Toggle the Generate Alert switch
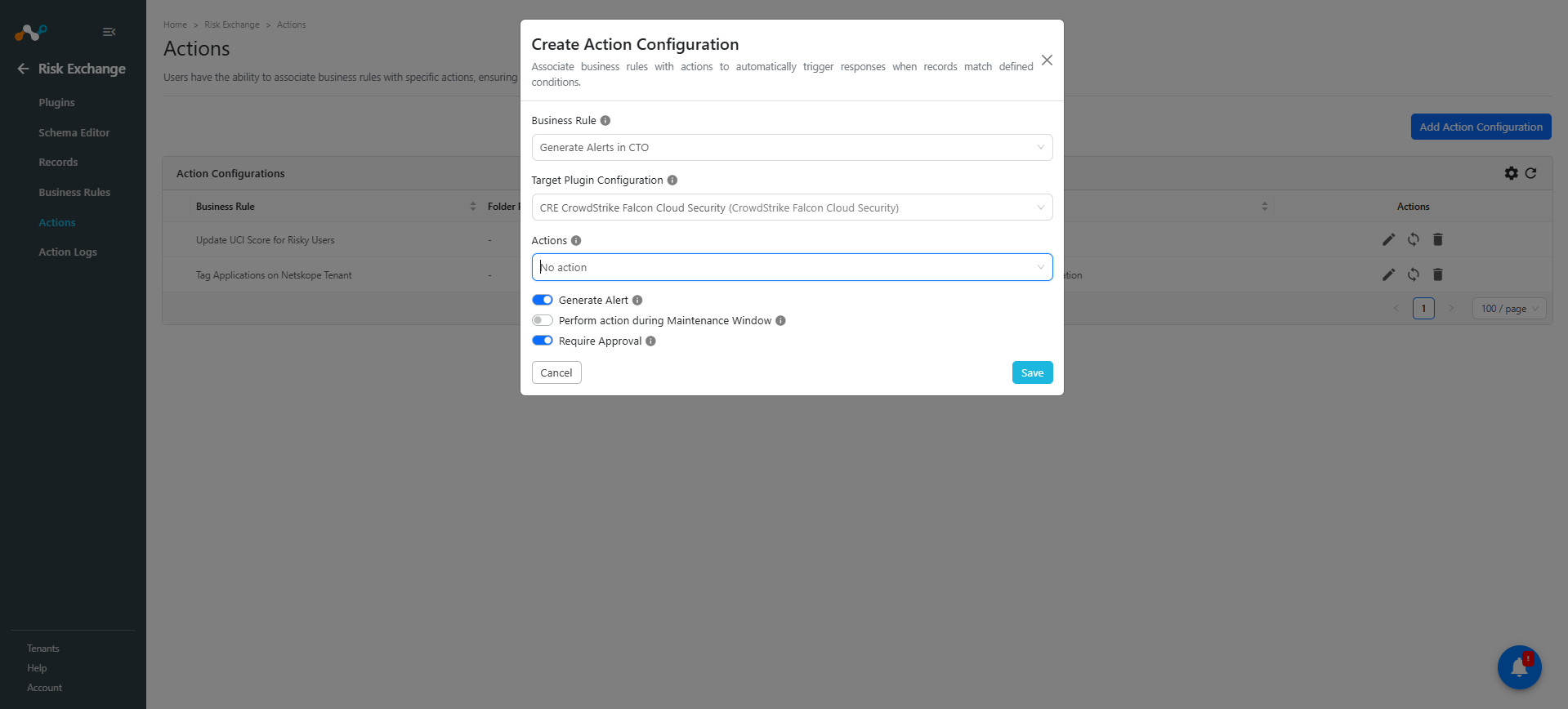1568x709 pixels. 543,300
